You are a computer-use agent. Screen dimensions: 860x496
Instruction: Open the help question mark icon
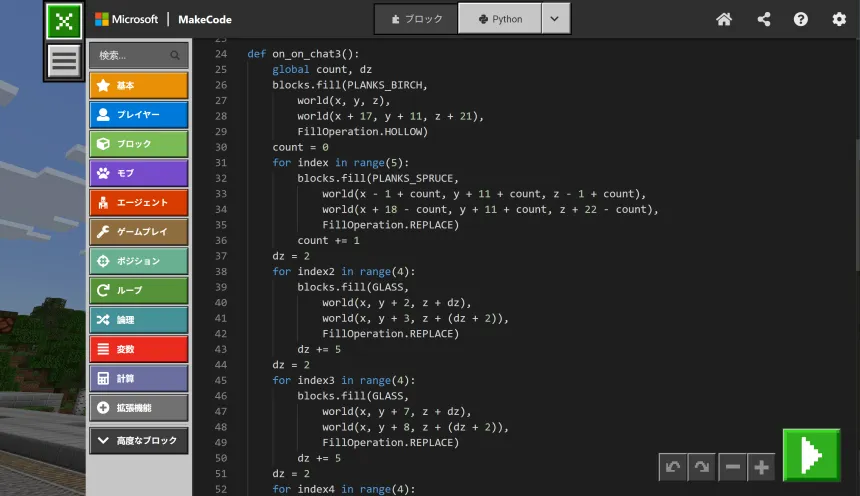(x=801, y=19)
